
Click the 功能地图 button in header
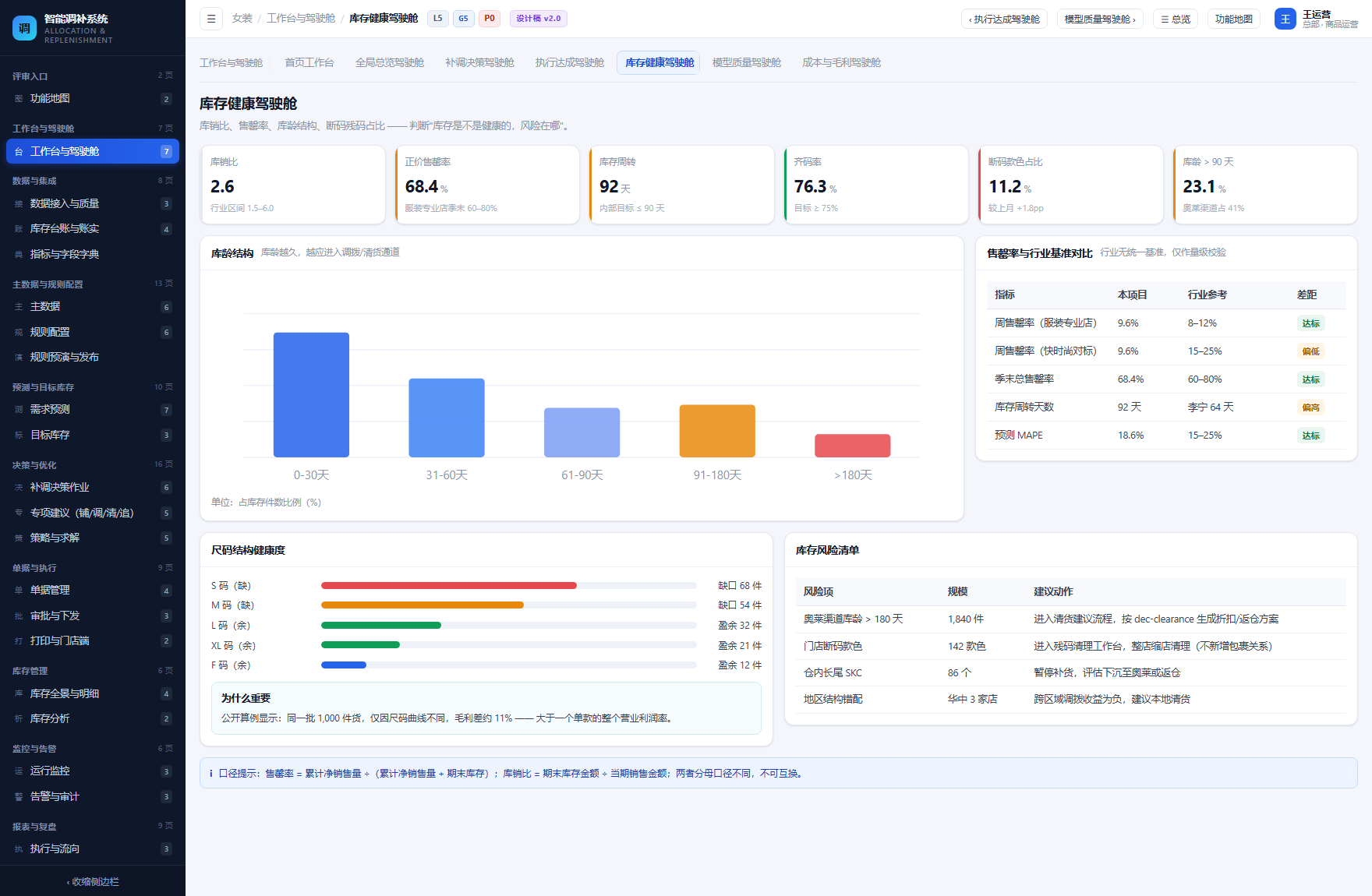click(x=1234, y=19)
